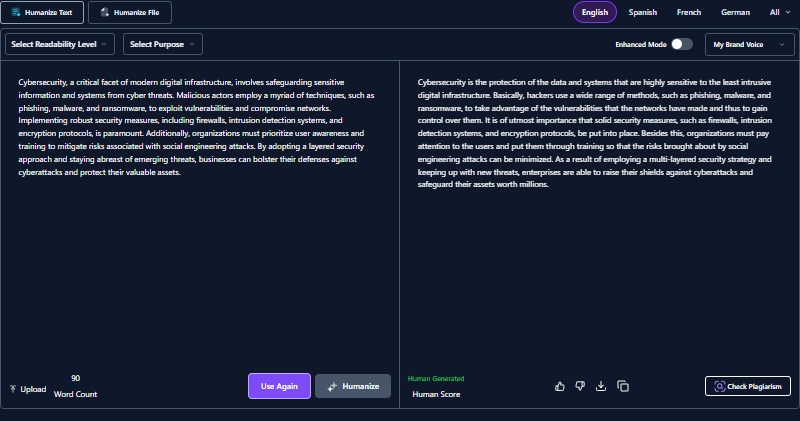Copy the humanized output text

point(622,386)
